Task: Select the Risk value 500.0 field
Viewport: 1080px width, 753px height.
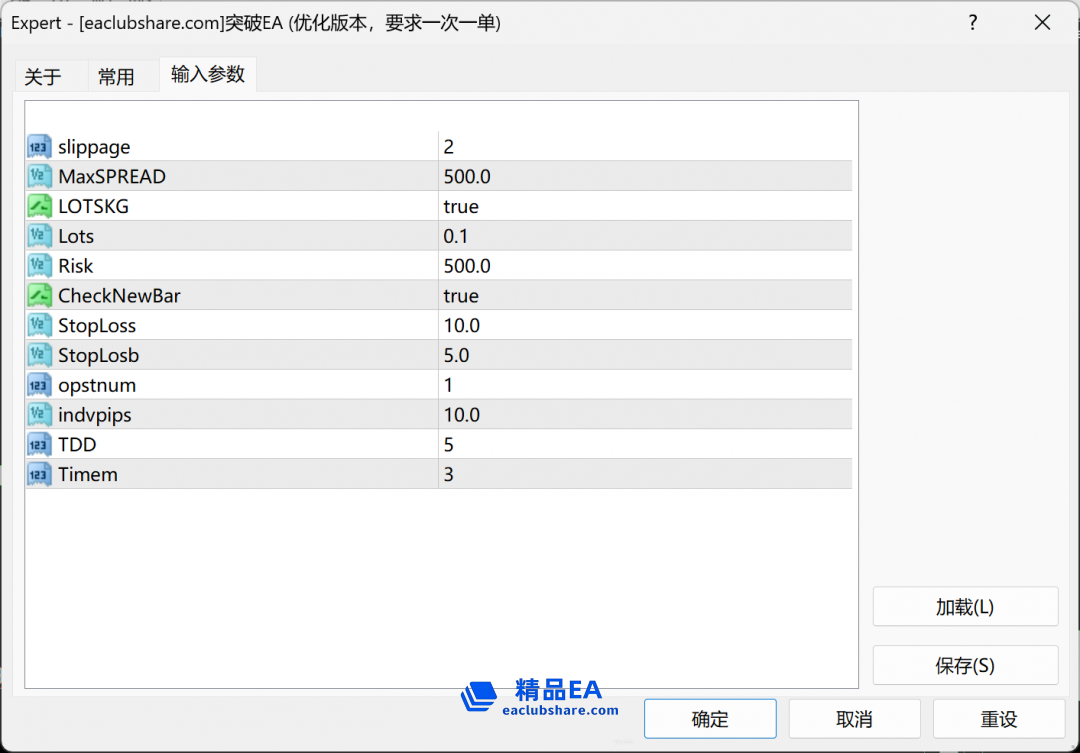Action: pos(645,266)
